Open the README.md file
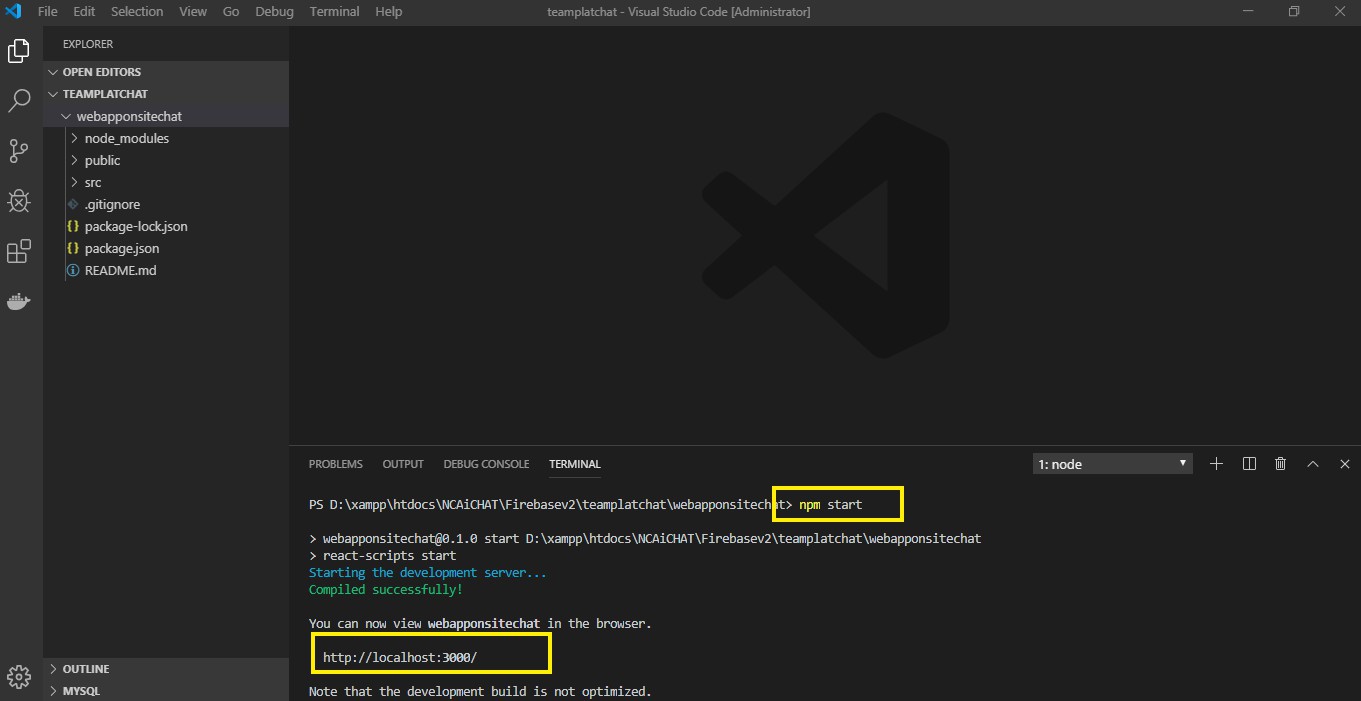 166,270
